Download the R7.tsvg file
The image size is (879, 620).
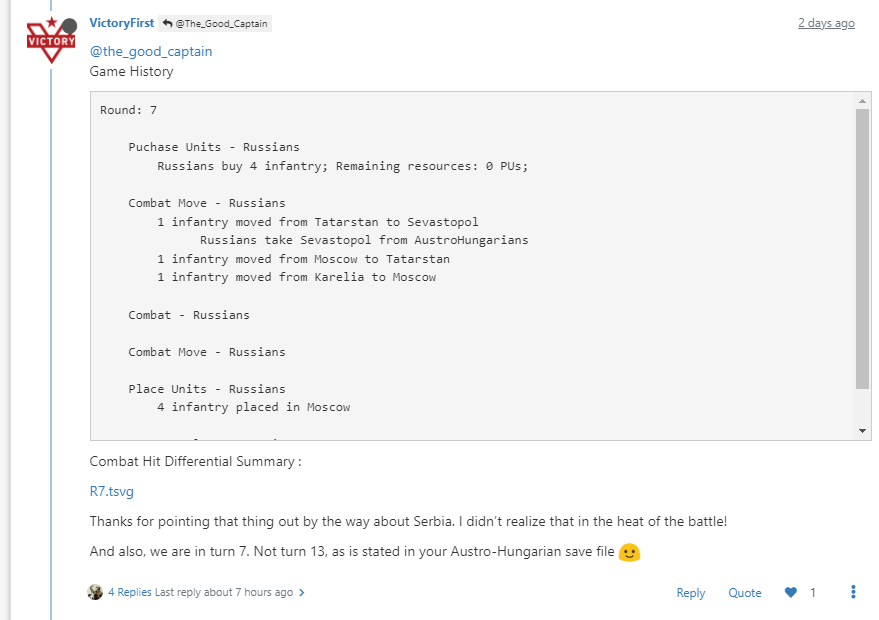(111, 491)
